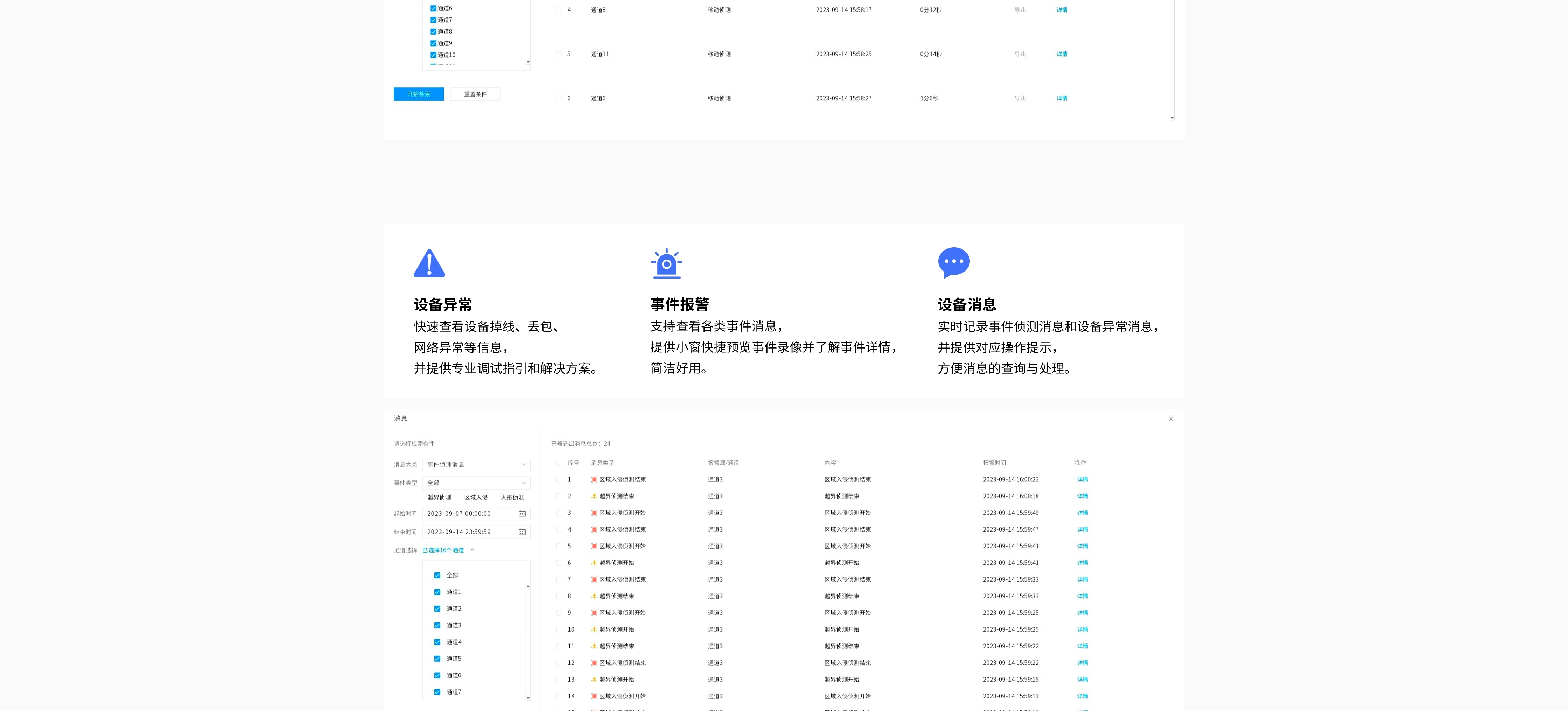1568x711 pixels.
Task: Click the 报警源/通道 column header
Action: point(723,463)
